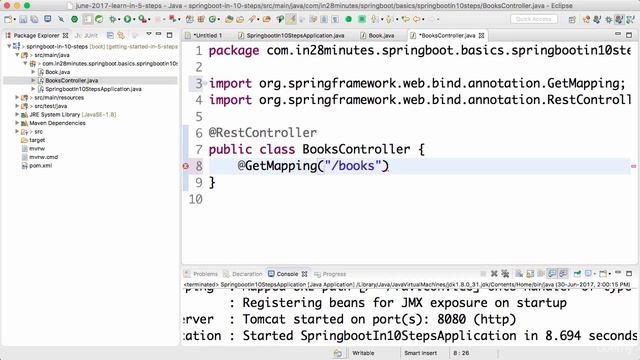640x360 pixels.
Task: Click the error marker on line 8
Action: pos(186,166)
